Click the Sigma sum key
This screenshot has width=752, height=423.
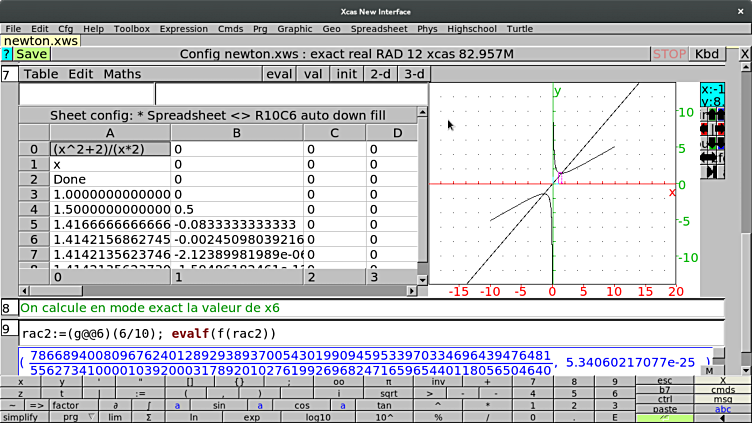149,417
